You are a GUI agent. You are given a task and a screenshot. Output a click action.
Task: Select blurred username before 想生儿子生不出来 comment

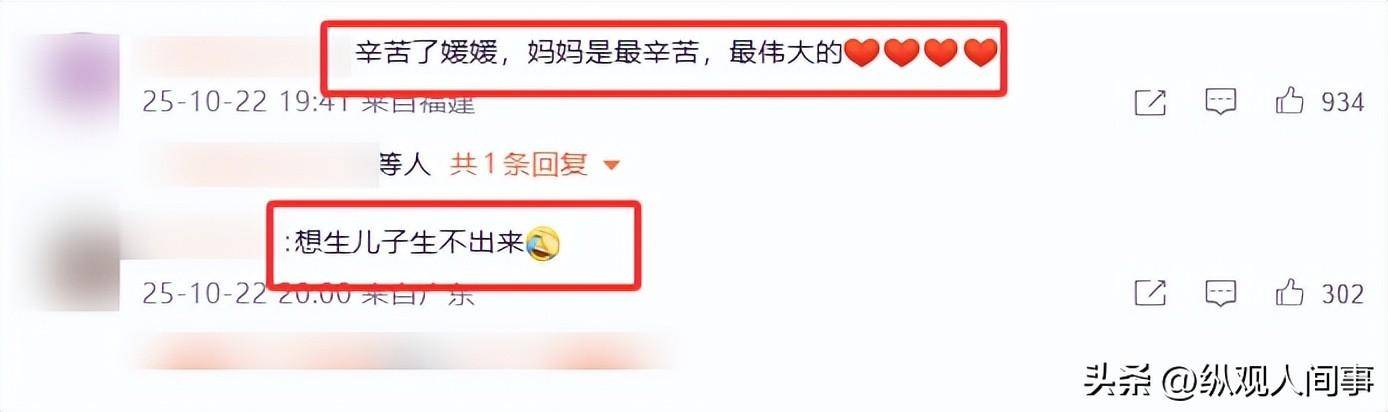201,245
